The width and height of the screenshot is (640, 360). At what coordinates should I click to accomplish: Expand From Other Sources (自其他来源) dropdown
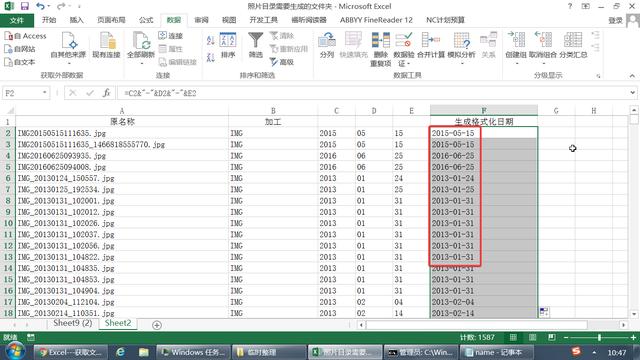69,63
